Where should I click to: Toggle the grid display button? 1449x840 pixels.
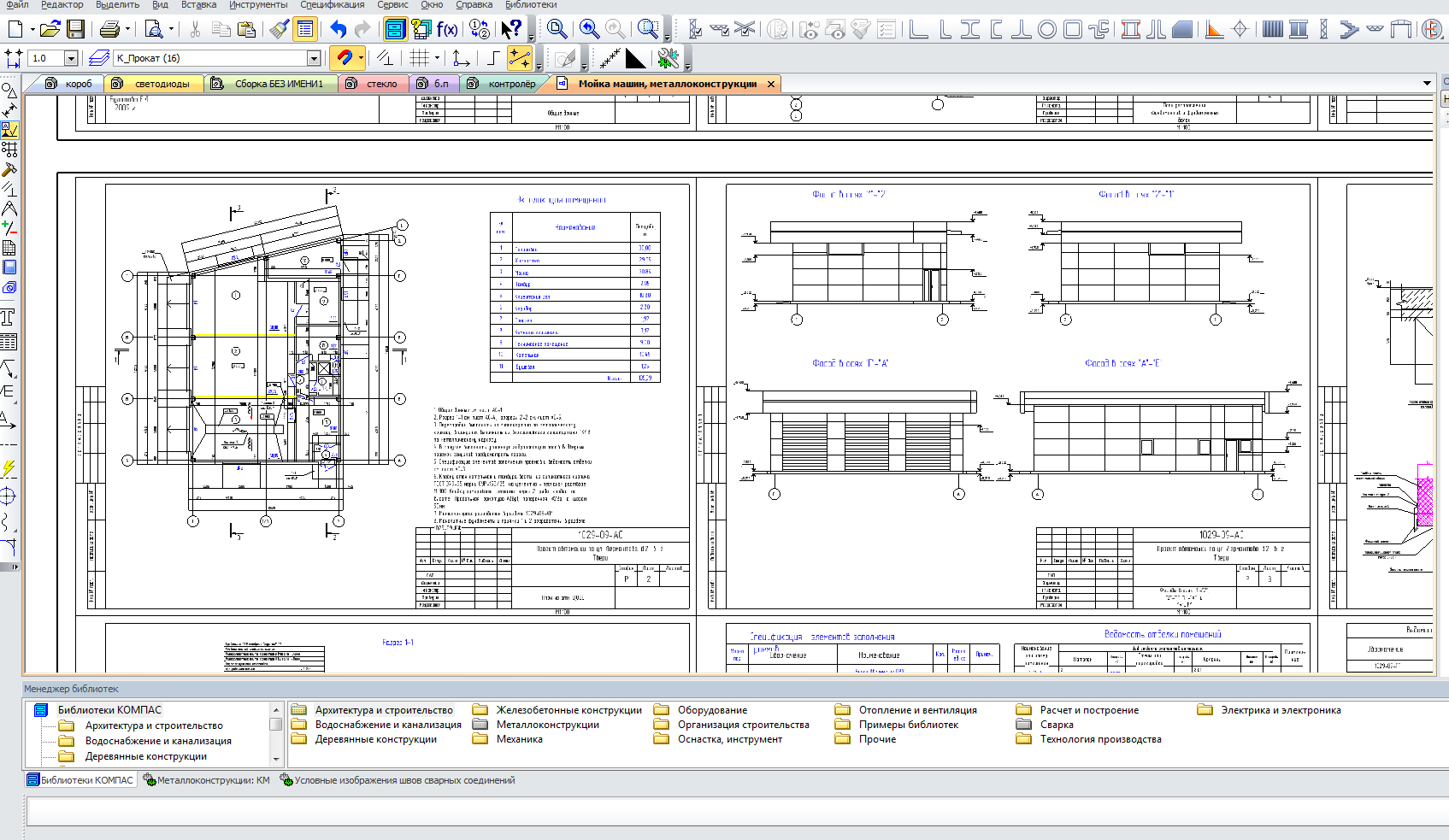[418, 58]
